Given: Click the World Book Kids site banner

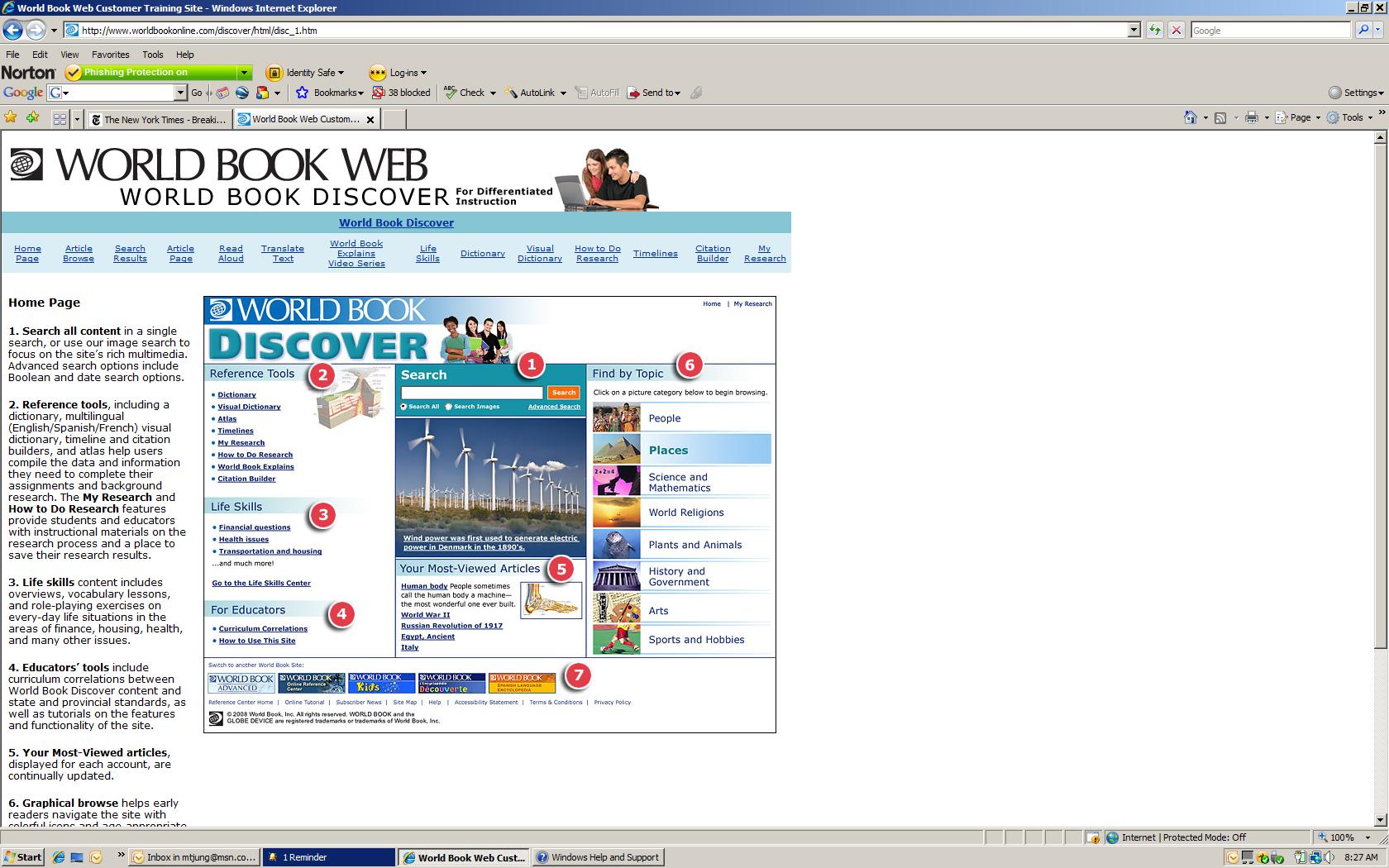Looking at the screenshot, I should (381, 683).
